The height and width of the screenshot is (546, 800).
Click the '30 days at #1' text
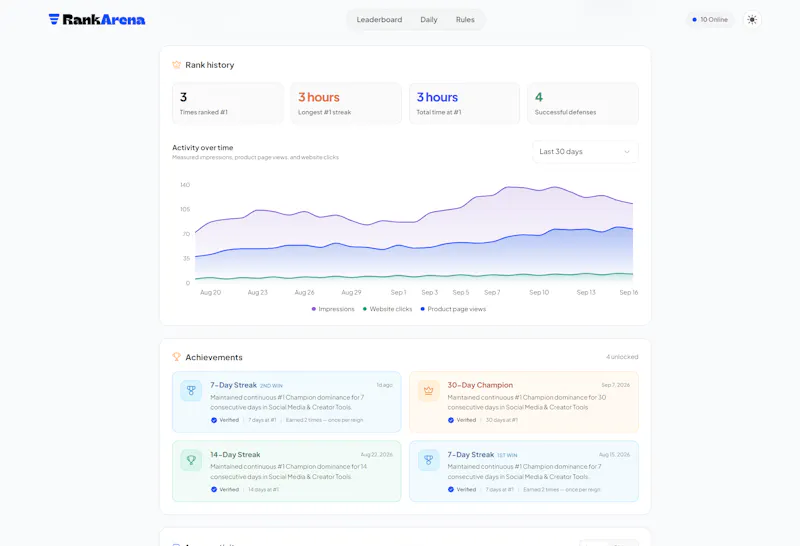502,420
